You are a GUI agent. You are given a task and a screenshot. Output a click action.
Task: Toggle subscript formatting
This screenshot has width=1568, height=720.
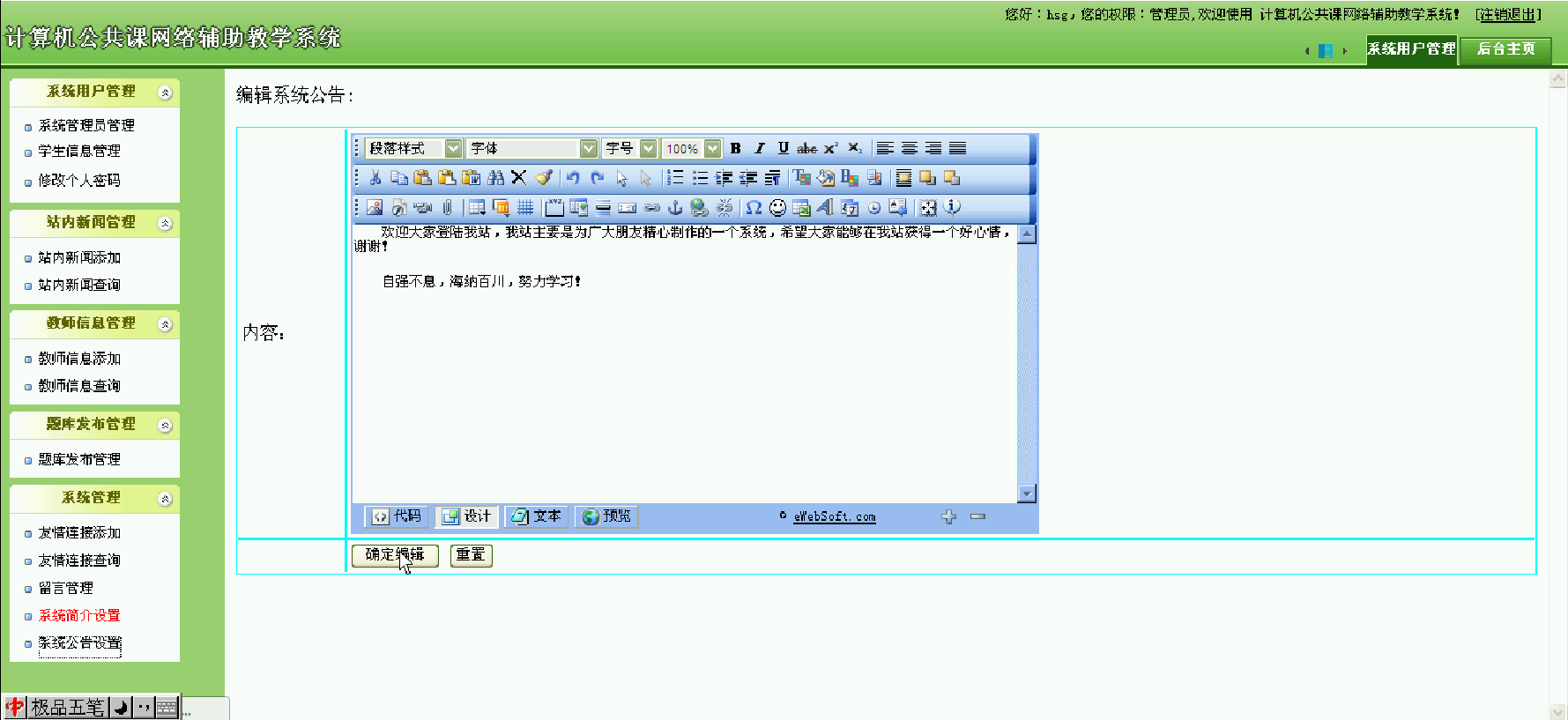(855, 148)
